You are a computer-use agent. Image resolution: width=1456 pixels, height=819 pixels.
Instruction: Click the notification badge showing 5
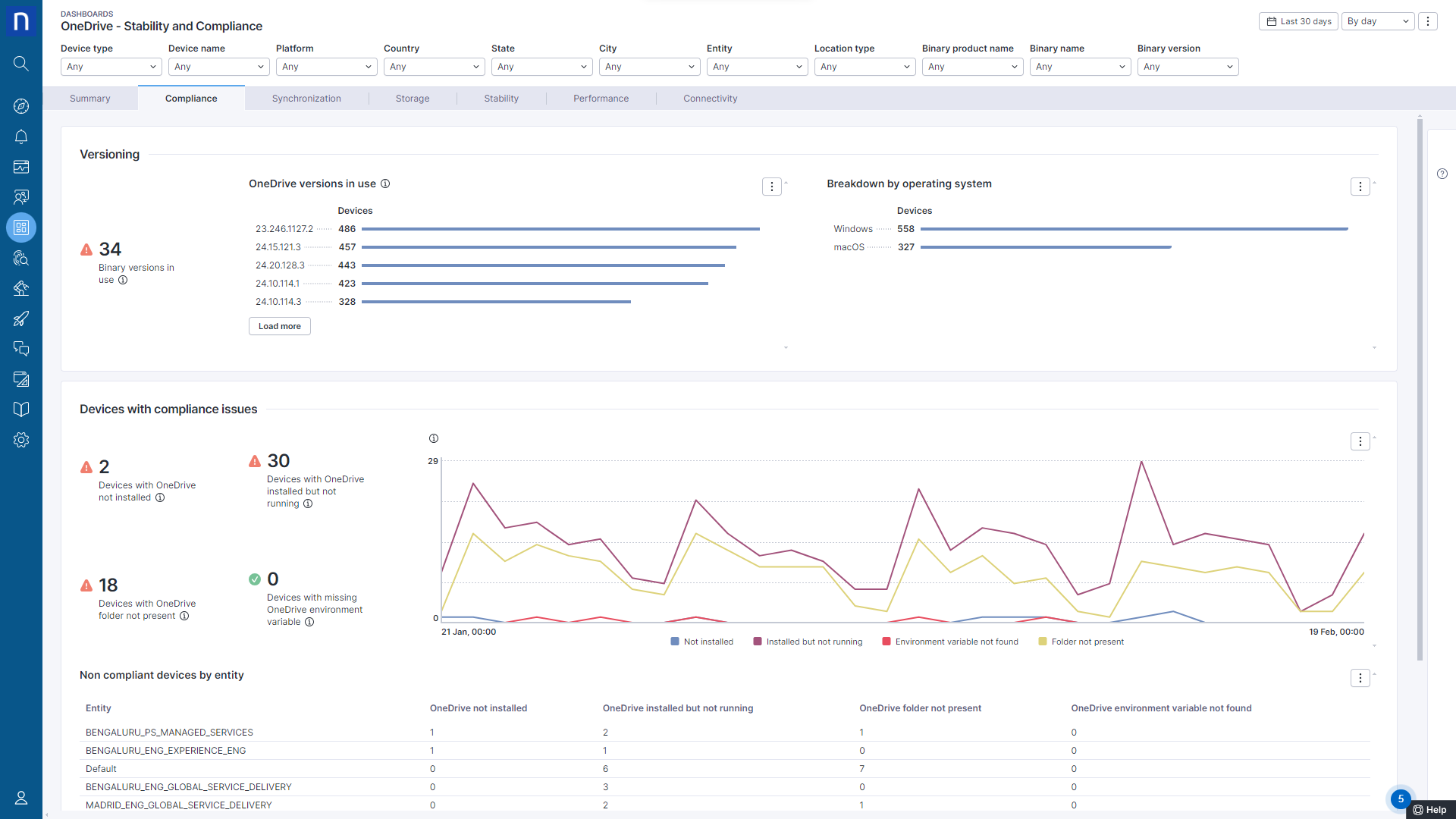point(1401,799)
